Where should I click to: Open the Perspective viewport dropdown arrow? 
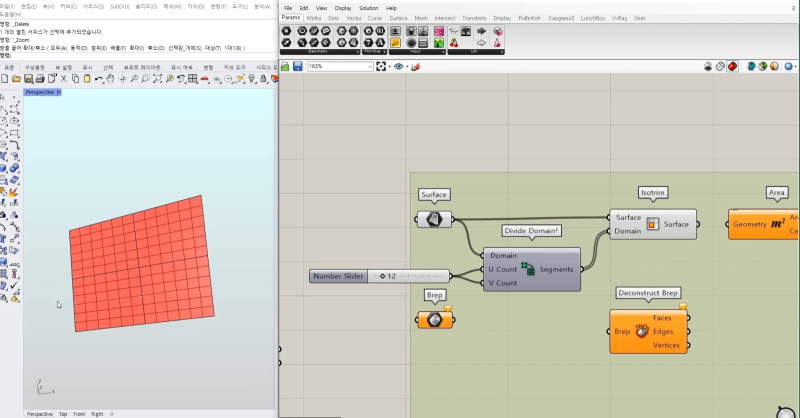click(59, 92)
